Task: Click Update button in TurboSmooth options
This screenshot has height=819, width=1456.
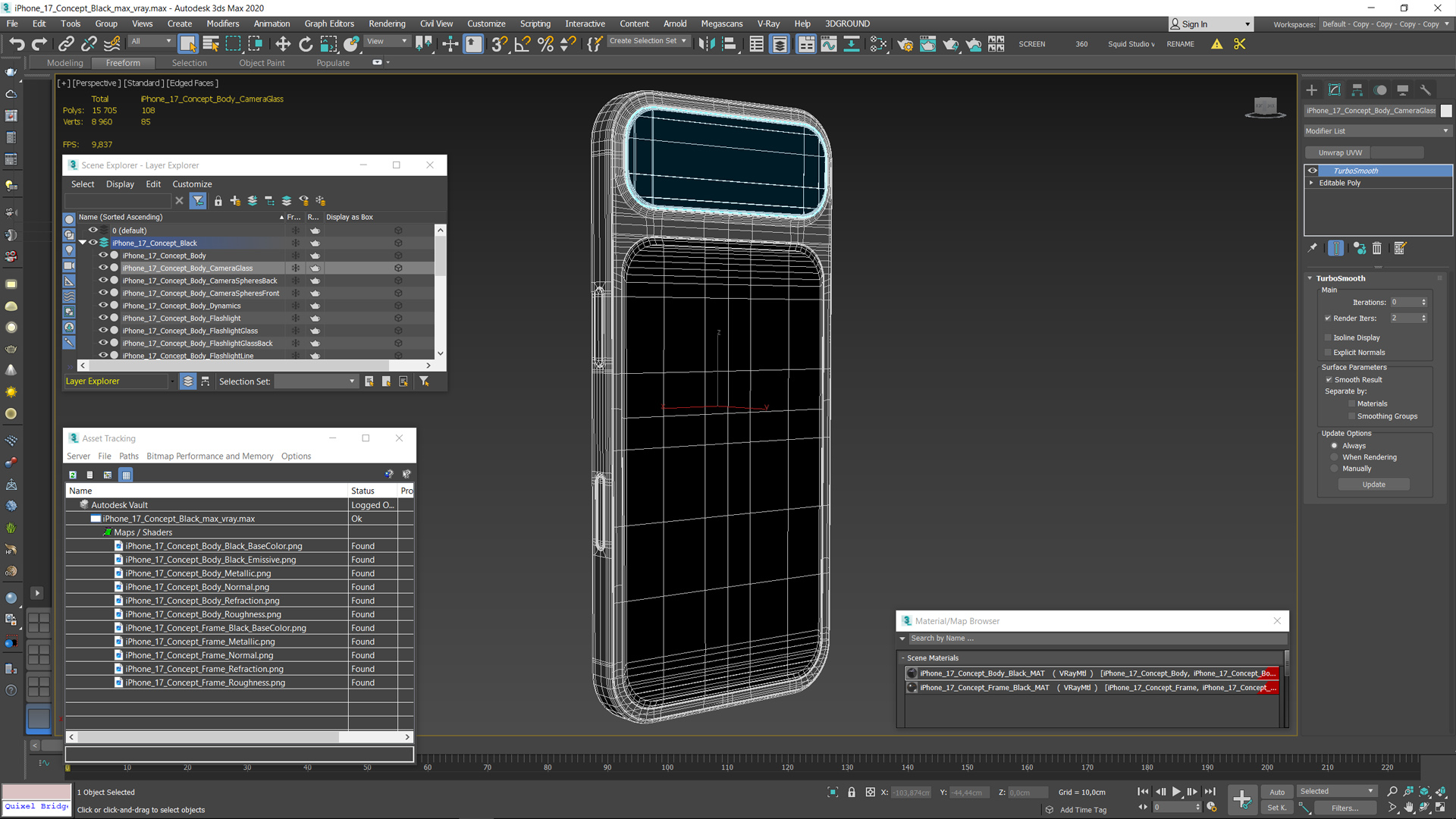Action: click(1373, 484)
